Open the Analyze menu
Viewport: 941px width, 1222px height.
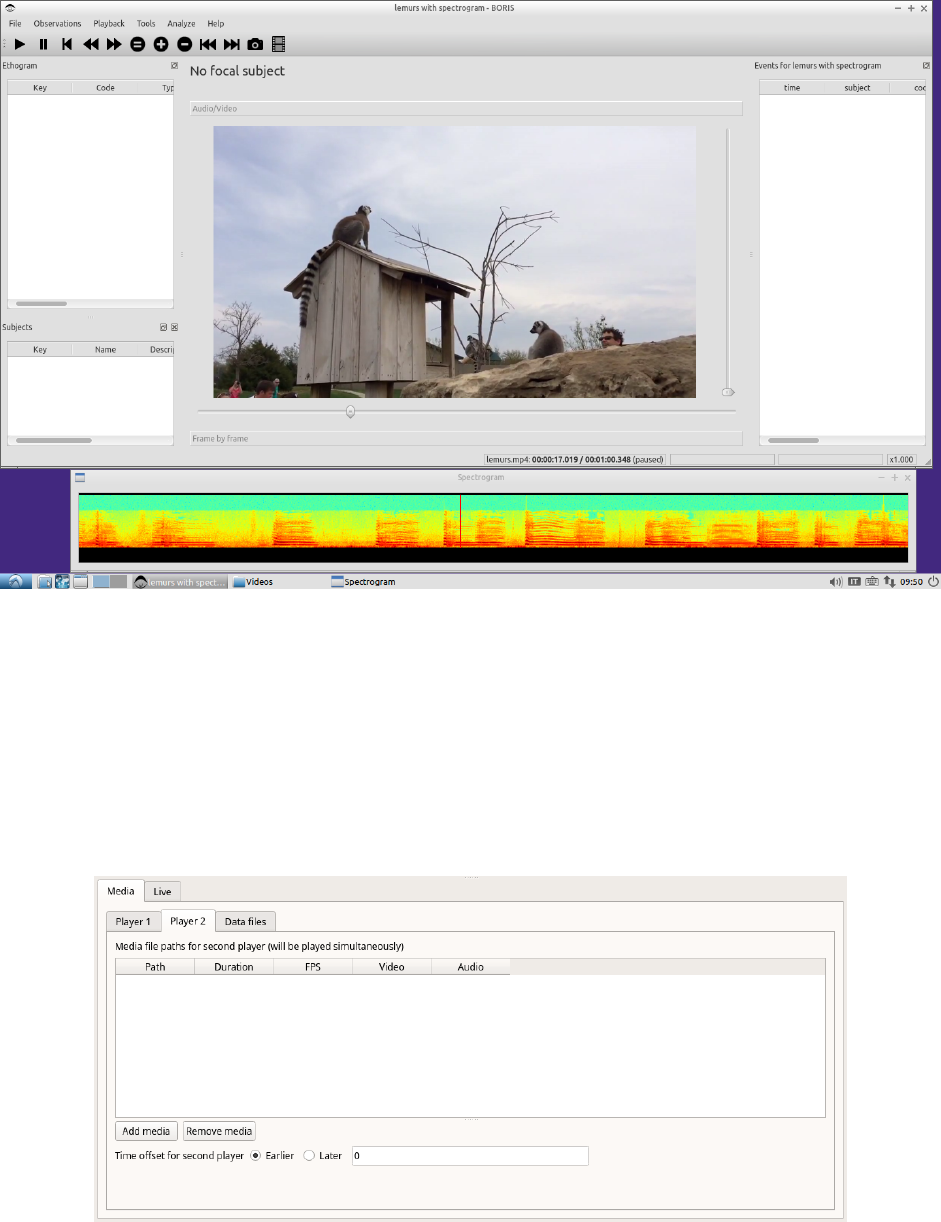[181, 23]
